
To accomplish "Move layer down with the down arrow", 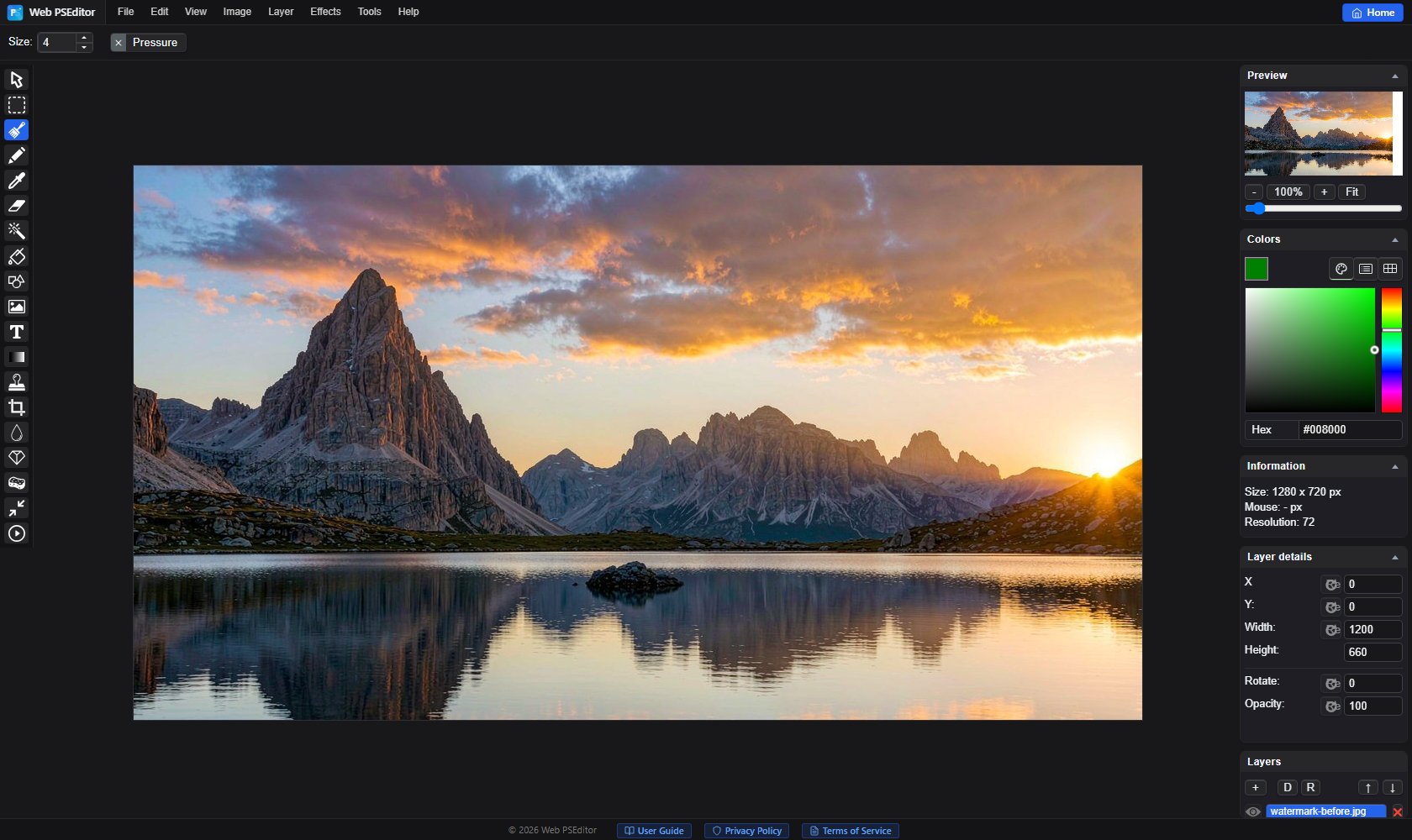I will pyautogui.click(x=1393, y=787).
